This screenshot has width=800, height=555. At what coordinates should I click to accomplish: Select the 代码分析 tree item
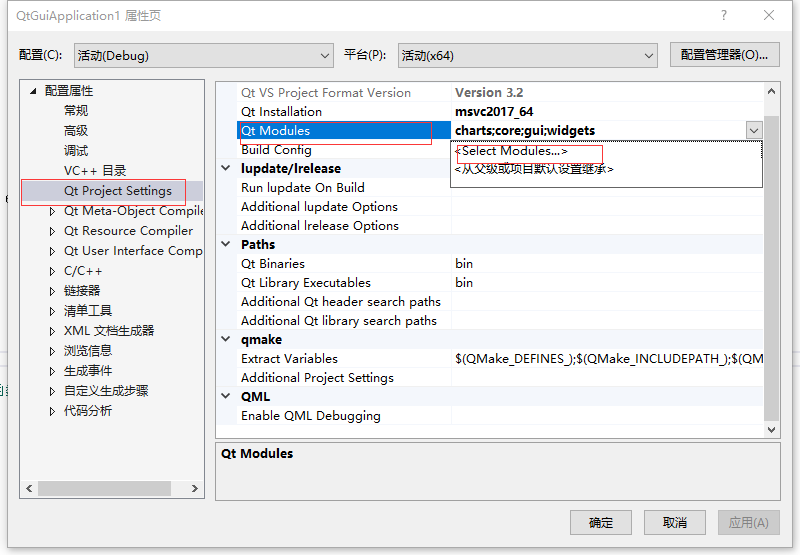(88, 411)
